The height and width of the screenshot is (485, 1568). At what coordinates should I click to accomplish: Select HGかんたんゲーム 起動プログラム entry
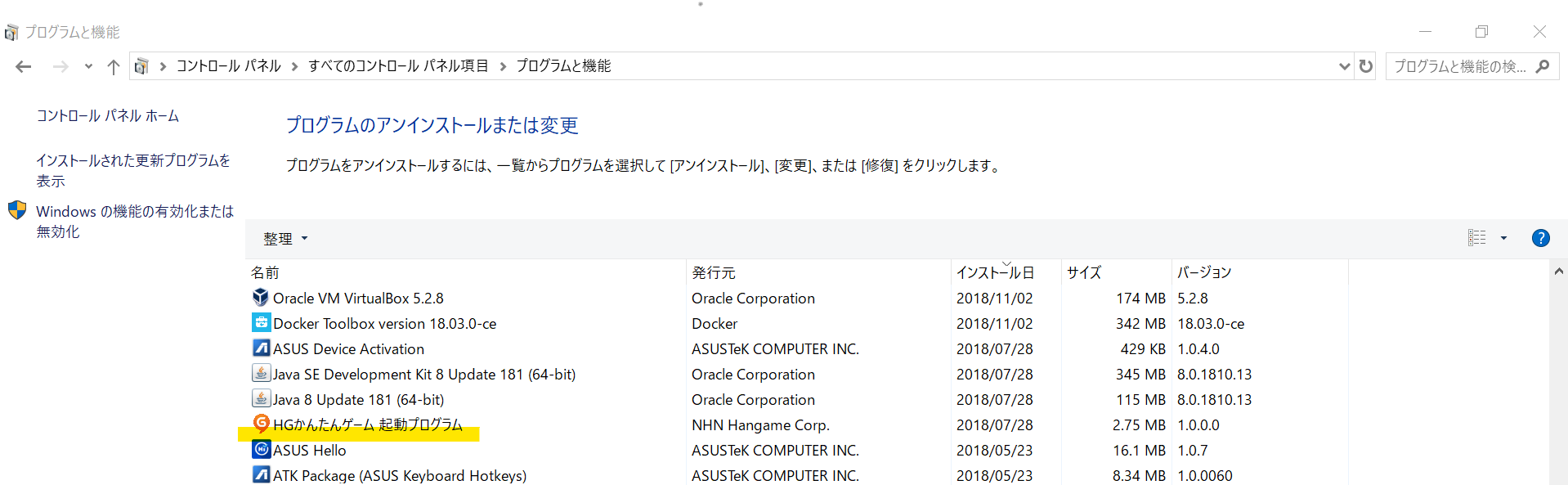coord(368,424)
